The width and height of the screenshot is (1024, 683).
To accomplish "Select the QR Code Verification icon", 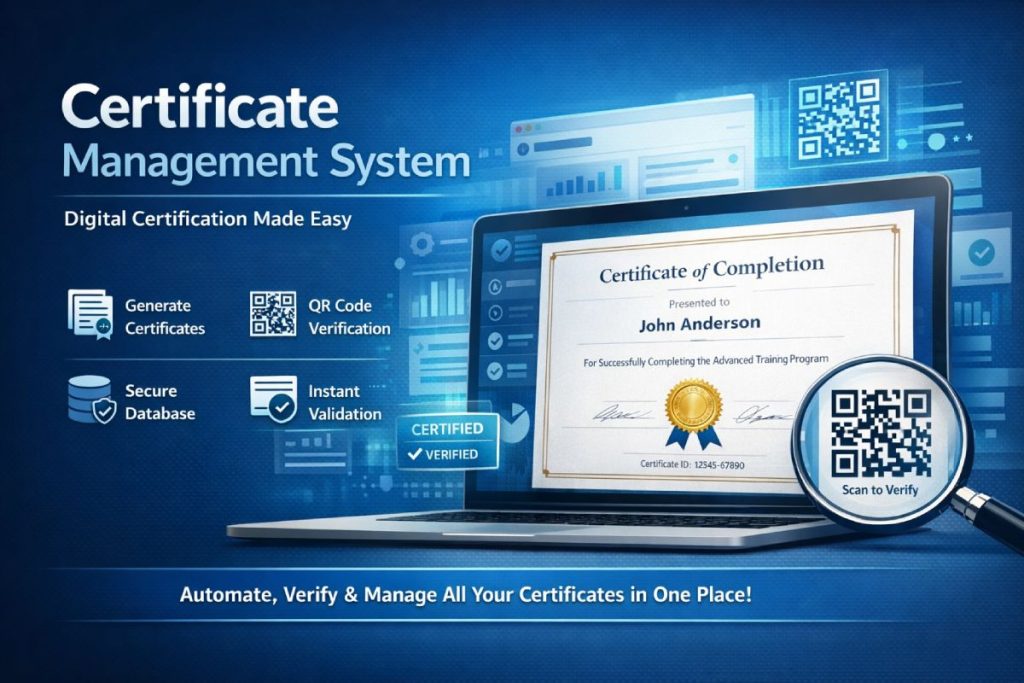I will [273, 315].
